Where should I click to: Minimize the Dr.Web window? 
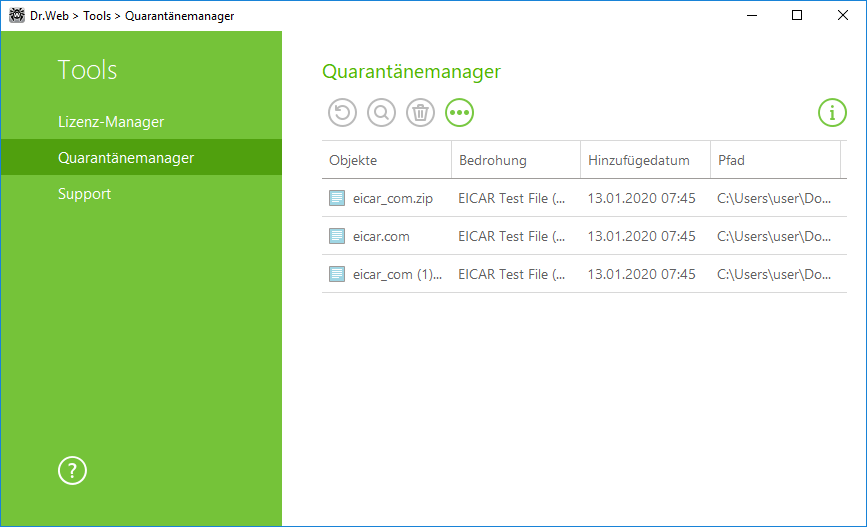tap(751, 15)
